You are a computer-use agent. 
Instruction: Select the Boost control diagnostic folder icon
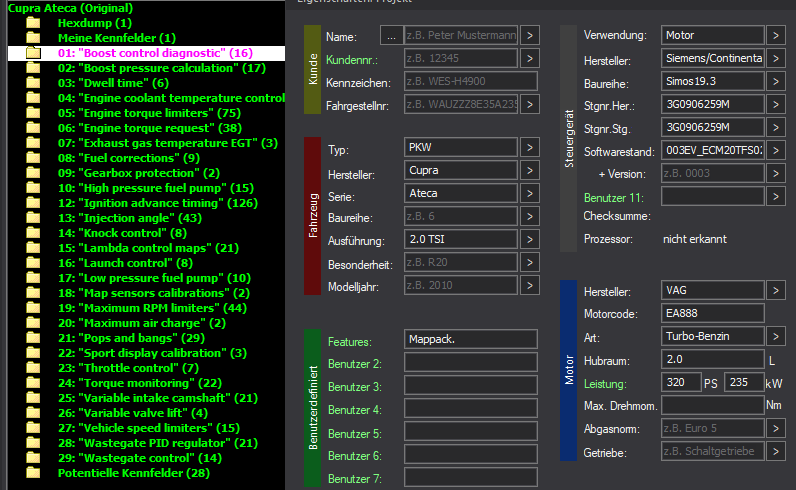pyautogui.click(x=34, y=53)
